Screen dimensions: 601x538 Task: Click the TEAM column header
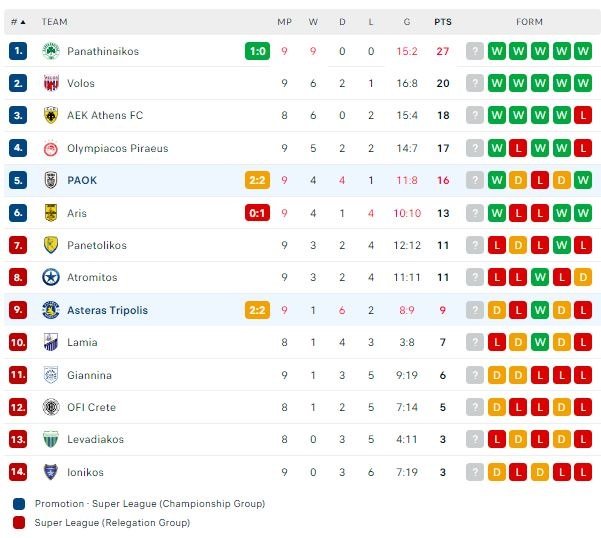tap(54, 22)
